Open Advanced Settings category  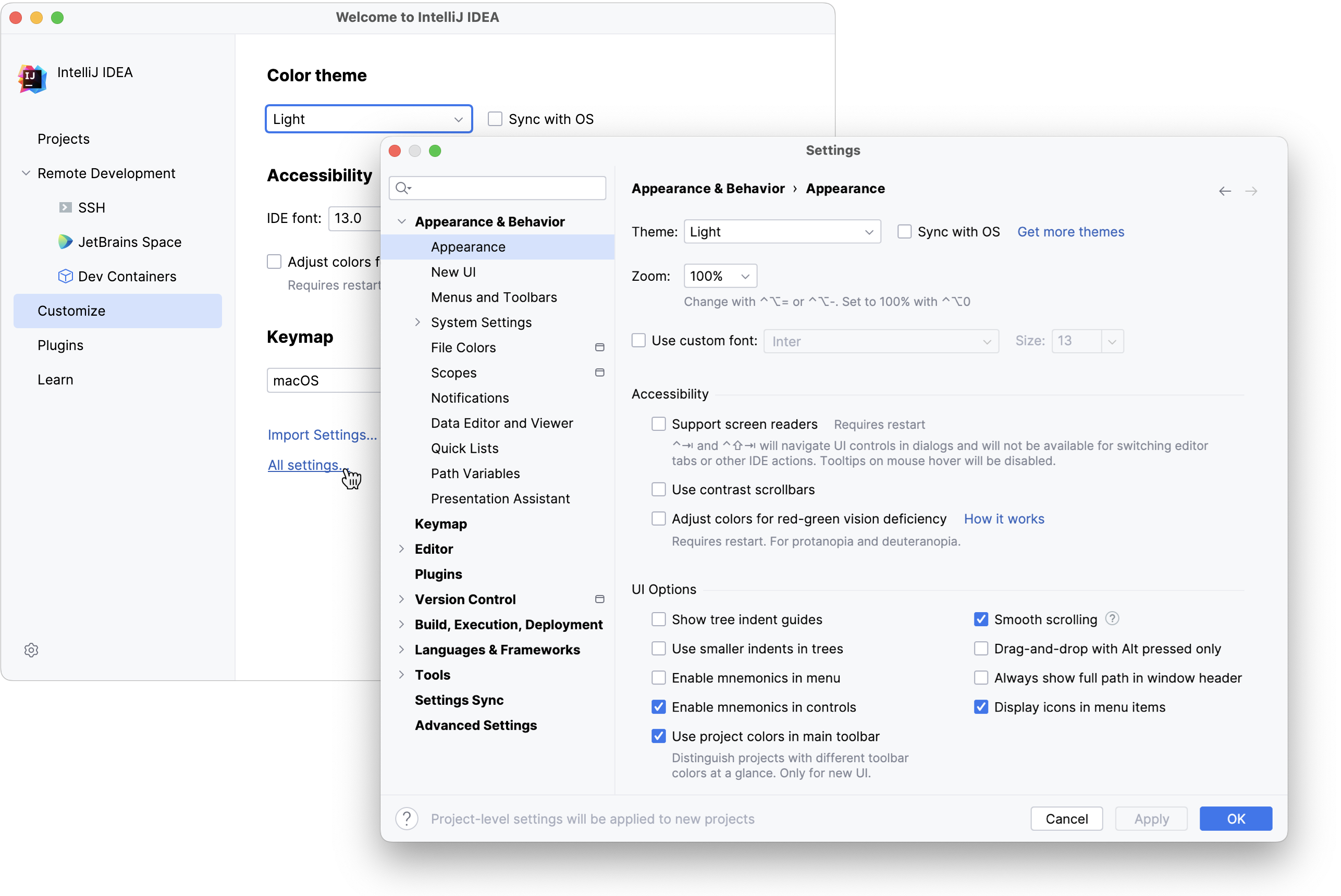pos(497,725)
